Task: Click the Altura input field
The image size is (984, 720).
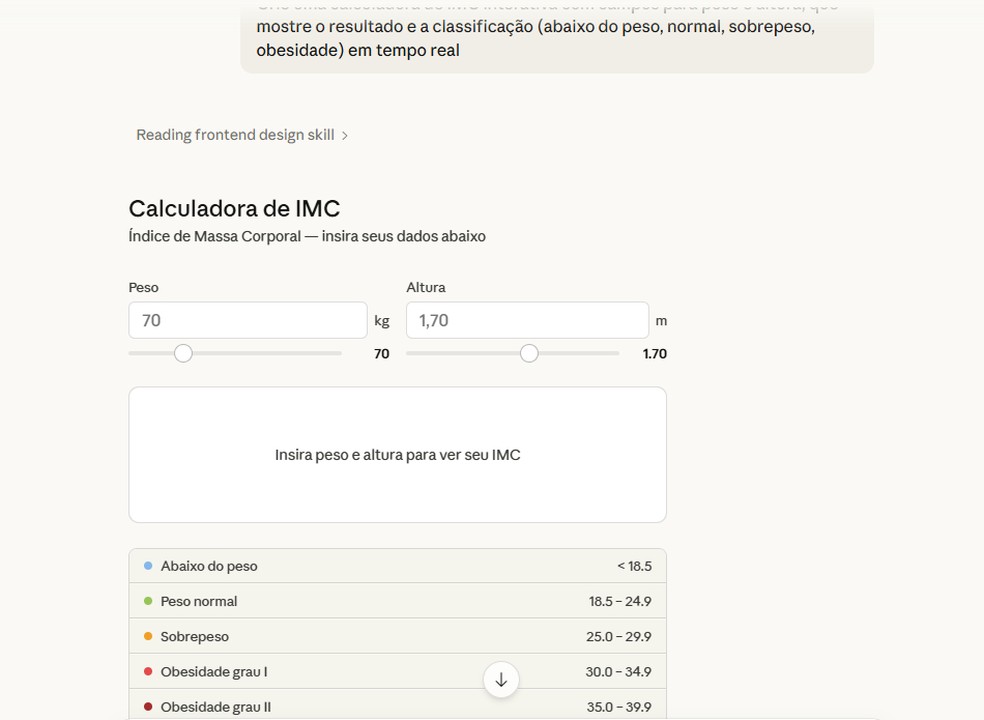Action: [527, 320]
